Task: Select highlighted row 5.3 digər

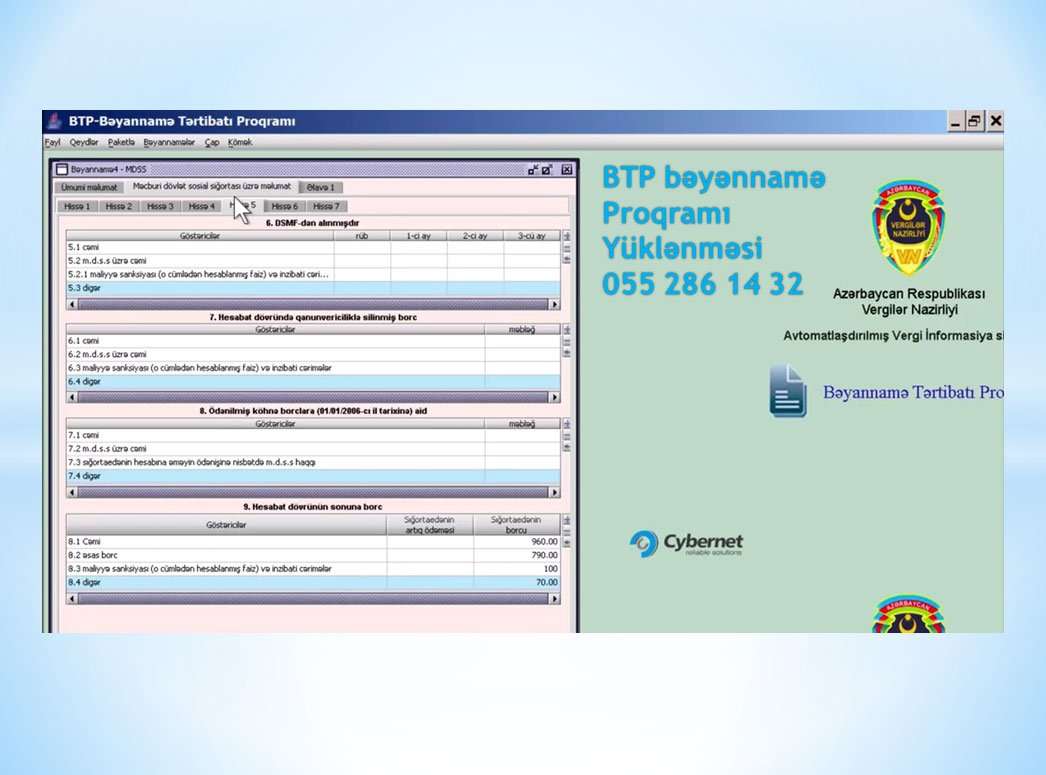Action: point(313,288)
